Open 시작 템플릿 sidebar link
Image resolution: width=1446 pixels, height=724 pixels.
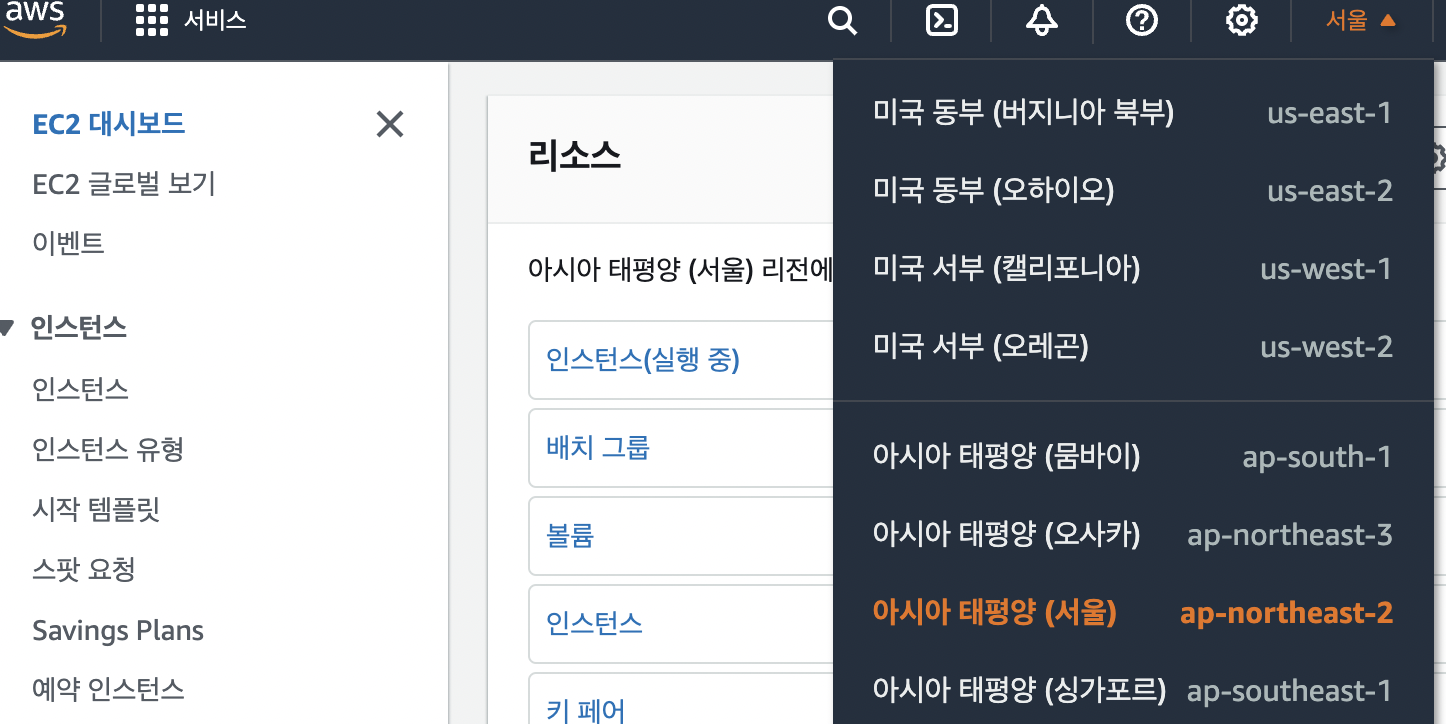[96, 509]
